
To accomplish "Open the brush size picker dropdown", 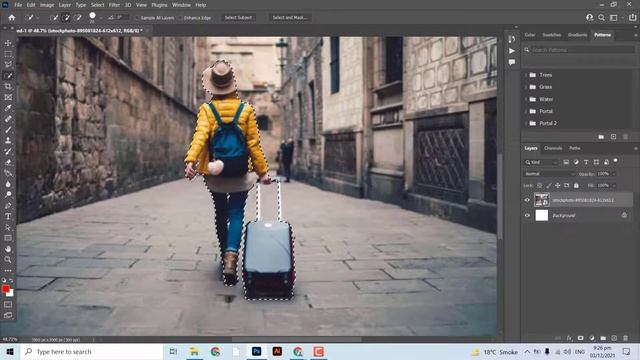I will click(x=101, y=18).
